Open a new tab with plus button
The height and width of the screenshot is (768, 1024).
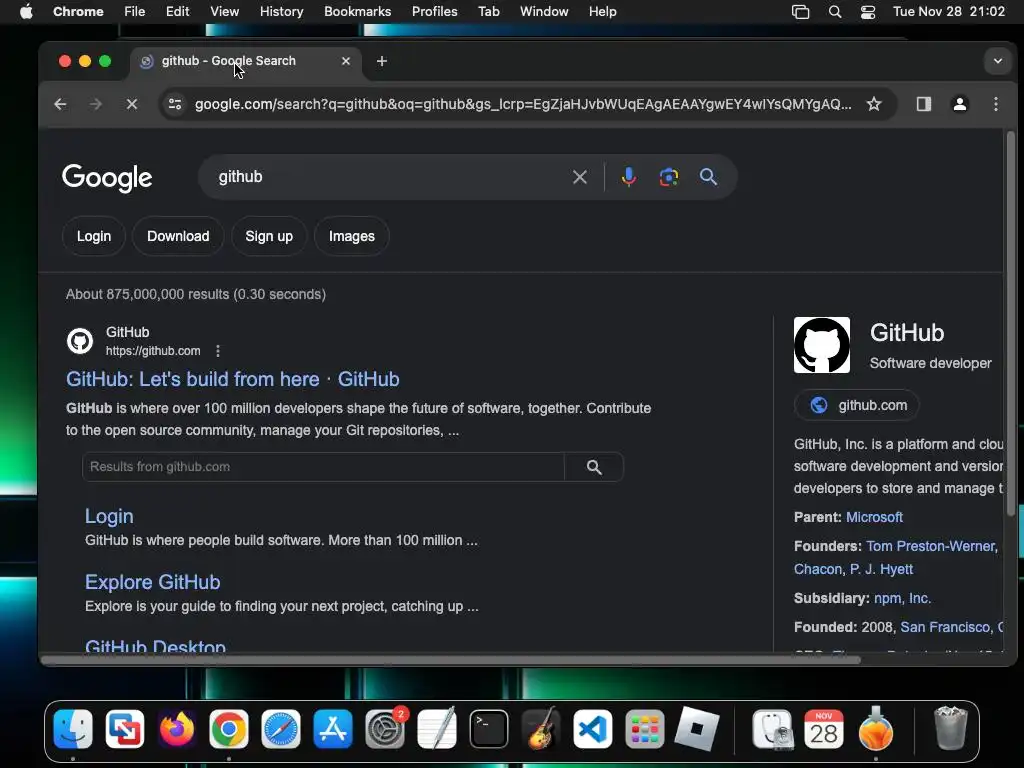[x=382, y=61]
